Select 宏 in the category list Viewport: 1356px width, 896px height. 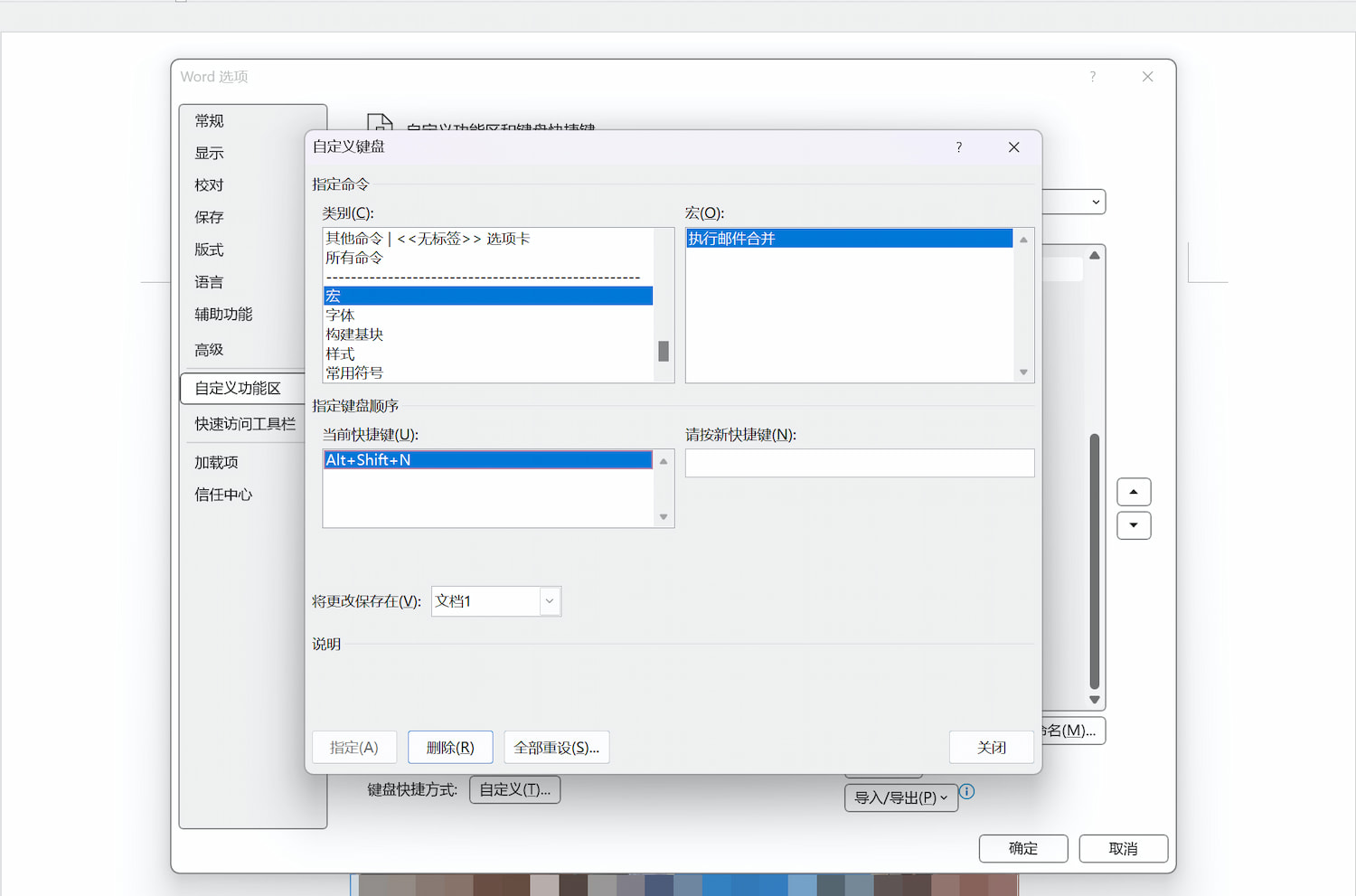(488, 296)
